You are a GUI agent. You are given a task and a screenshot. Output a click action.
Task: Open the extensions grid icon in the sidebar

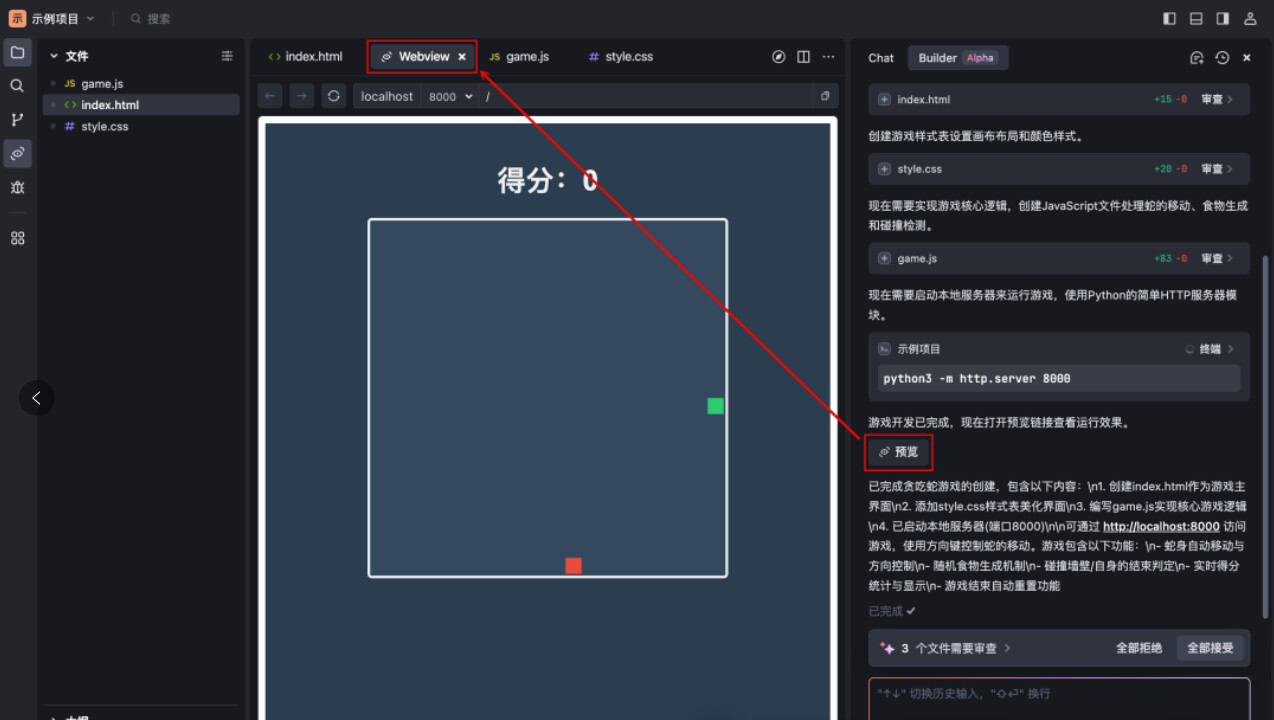[17, 238]
